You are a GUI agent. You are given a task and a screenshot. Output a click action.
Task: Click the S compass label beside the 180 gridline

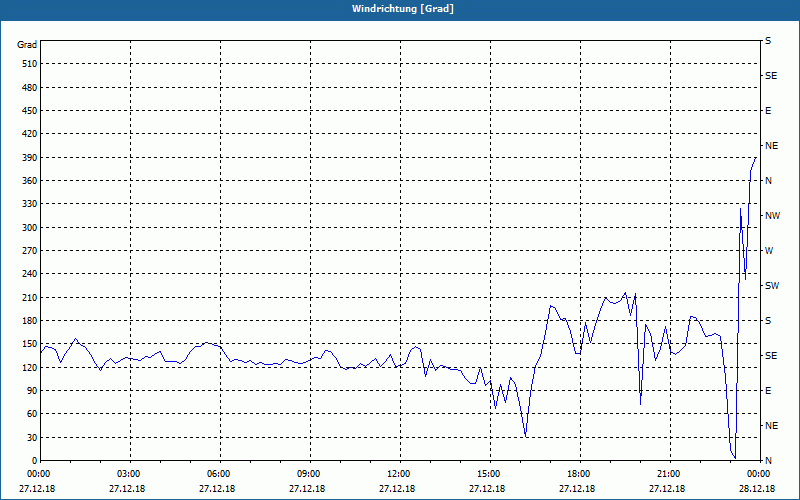tap(768, 321)
